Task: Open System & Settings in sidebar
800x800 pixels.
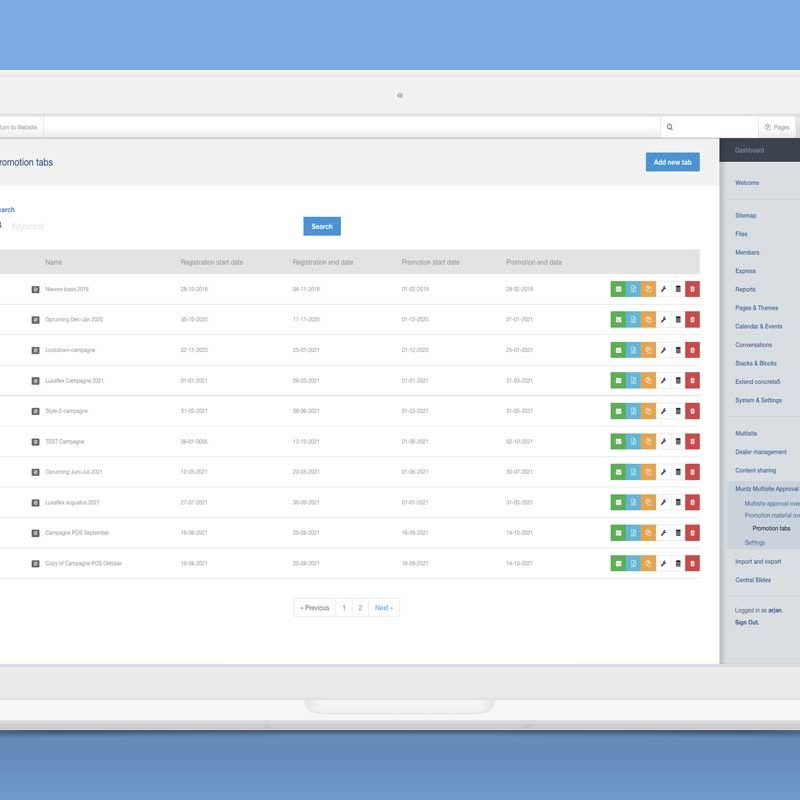Action: pyautogui.click(x=758, y=400)
